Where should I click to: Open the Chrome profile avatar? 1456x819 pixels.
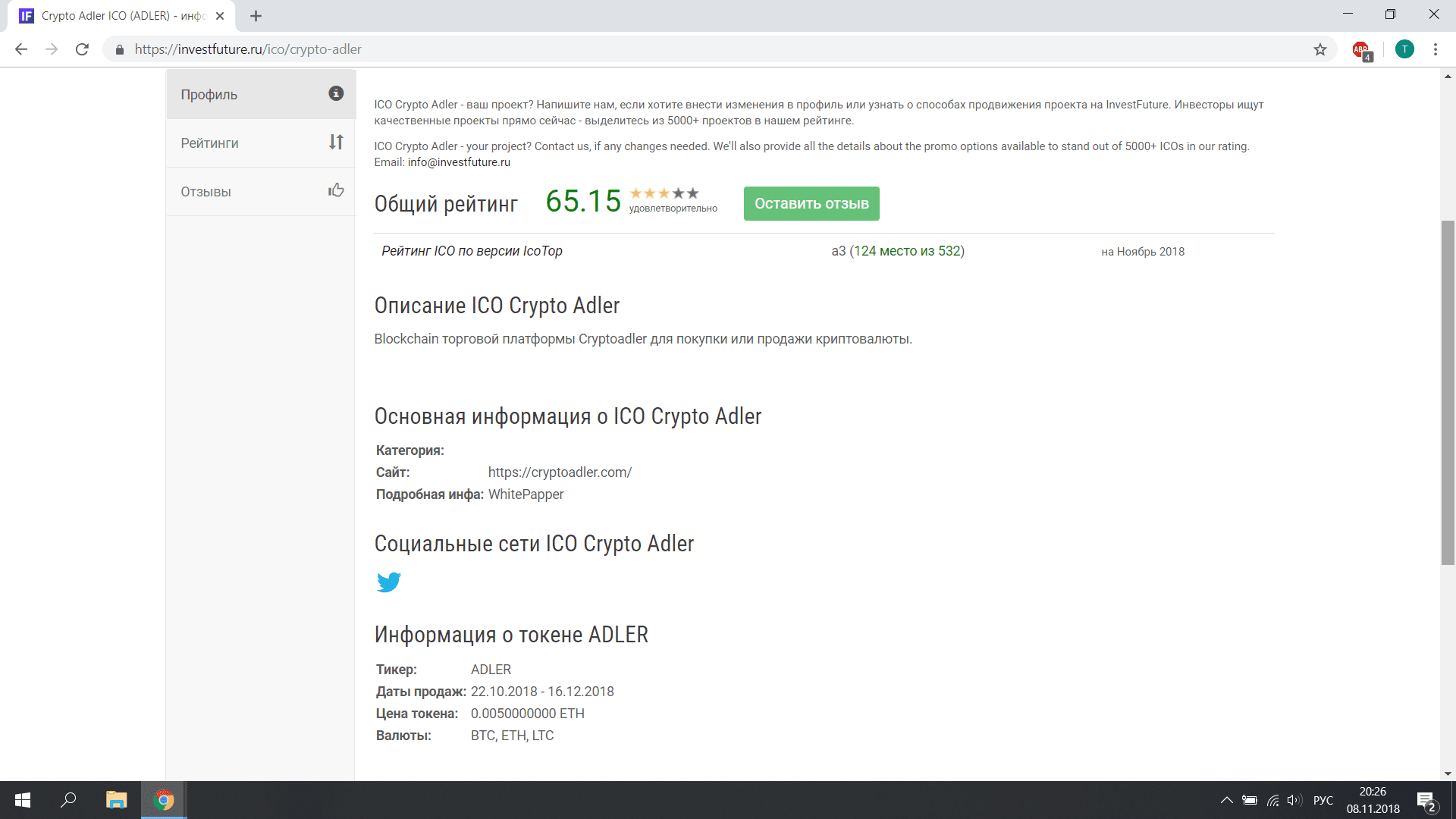click(x=1404, y=49)
